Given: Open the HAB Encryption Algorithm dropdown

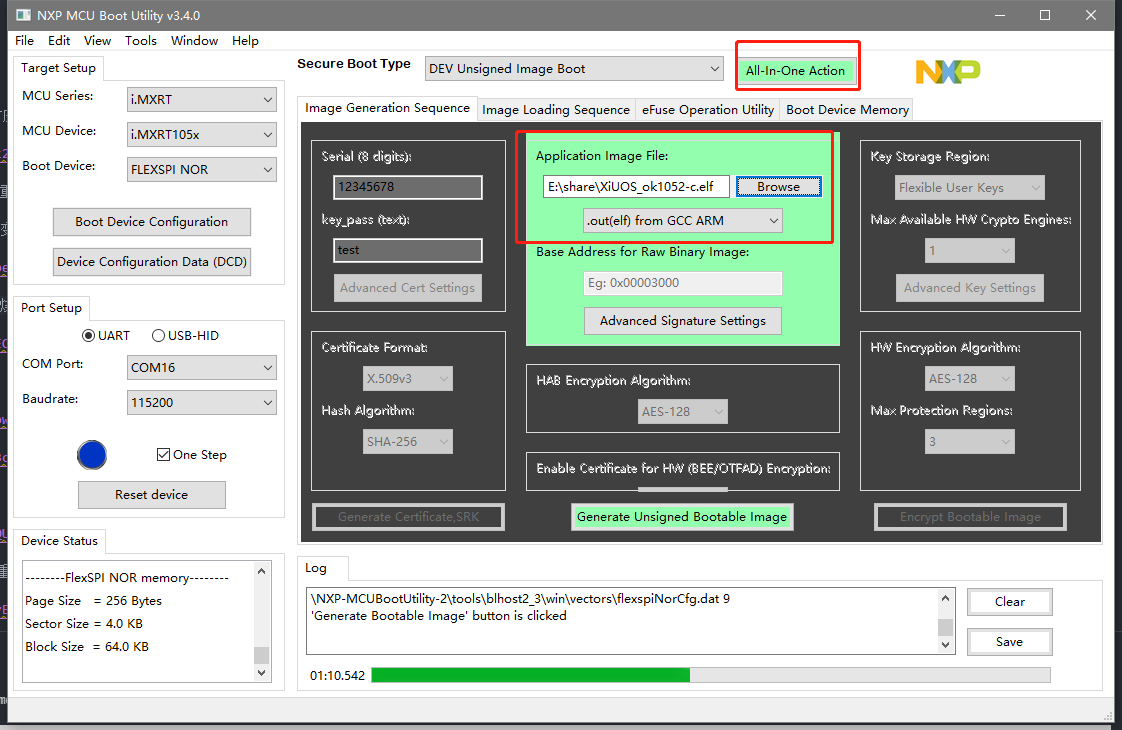Looking at the screenshot, I should tap(683, 412).
